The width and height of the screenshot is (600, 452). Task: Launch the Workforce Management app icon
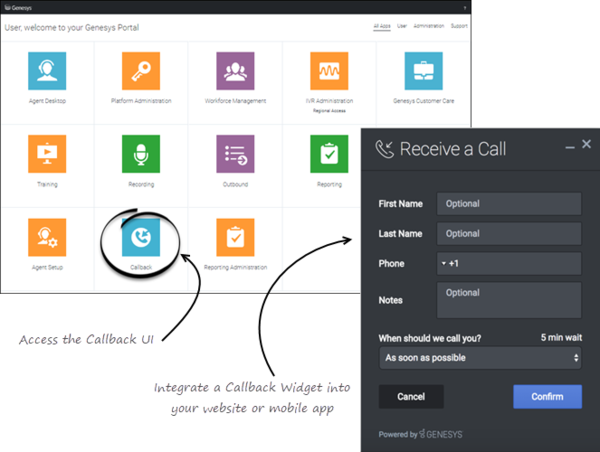235,71
